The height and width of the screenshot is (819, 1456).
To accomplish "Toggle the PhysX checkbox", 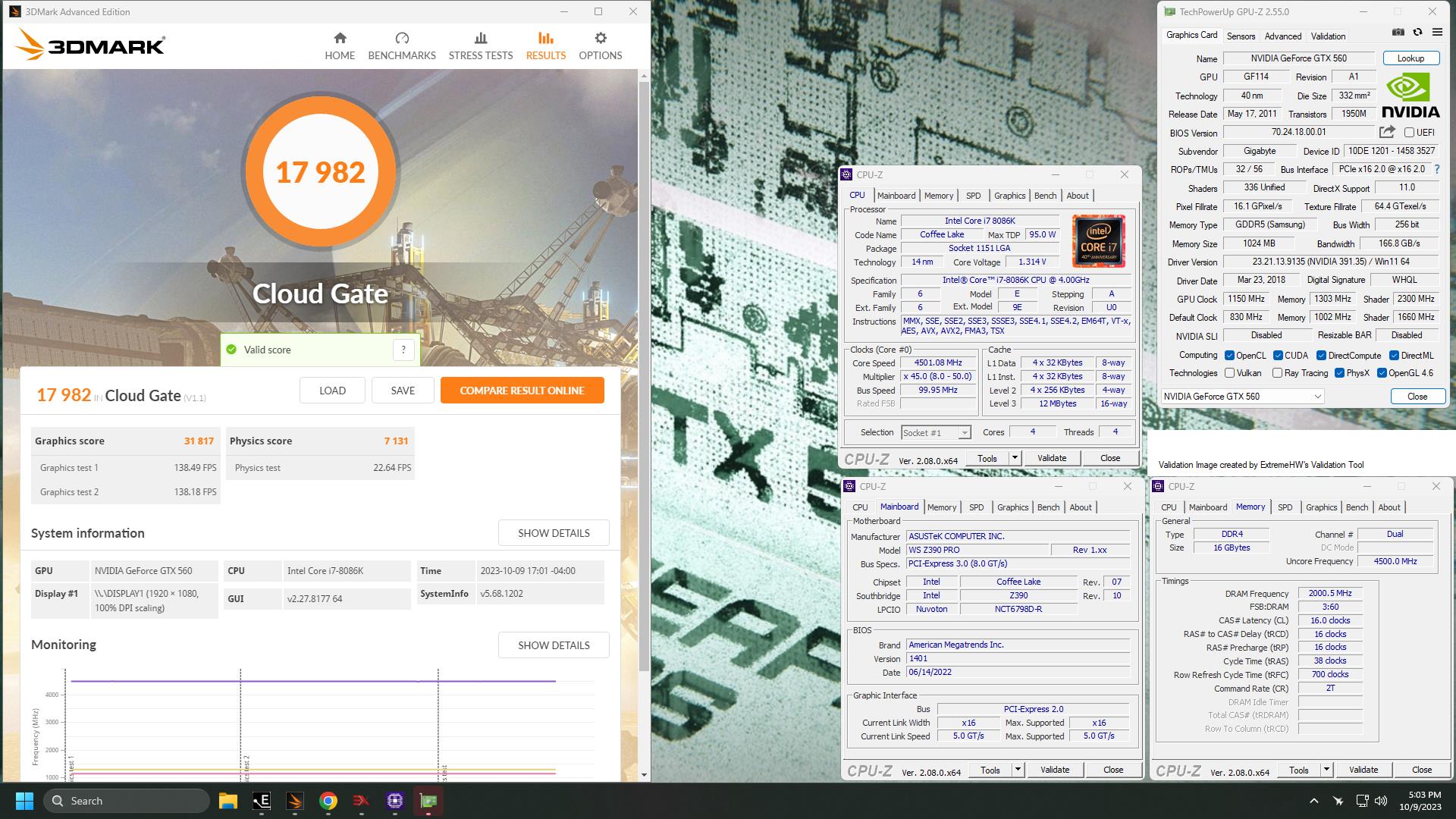I will tap(1339, 373).
